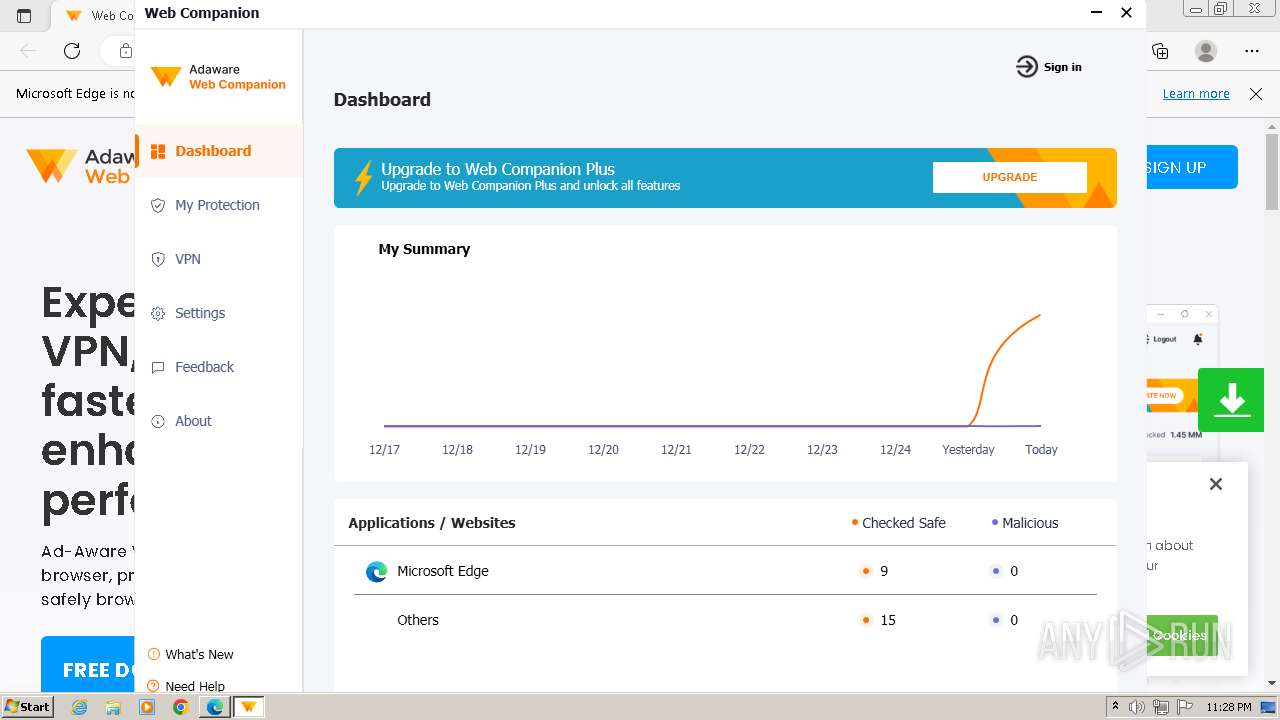
Task: Click green download button on webpage
Action: pos(1231,400)
